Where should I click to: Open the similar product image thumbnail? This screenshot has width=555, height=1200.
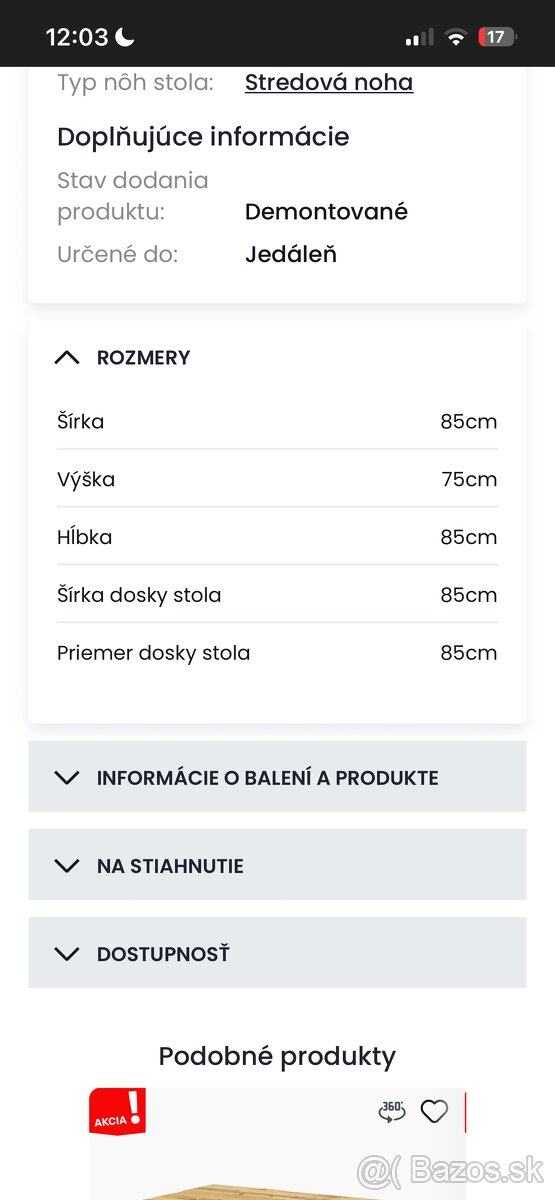click(277, 1144)
